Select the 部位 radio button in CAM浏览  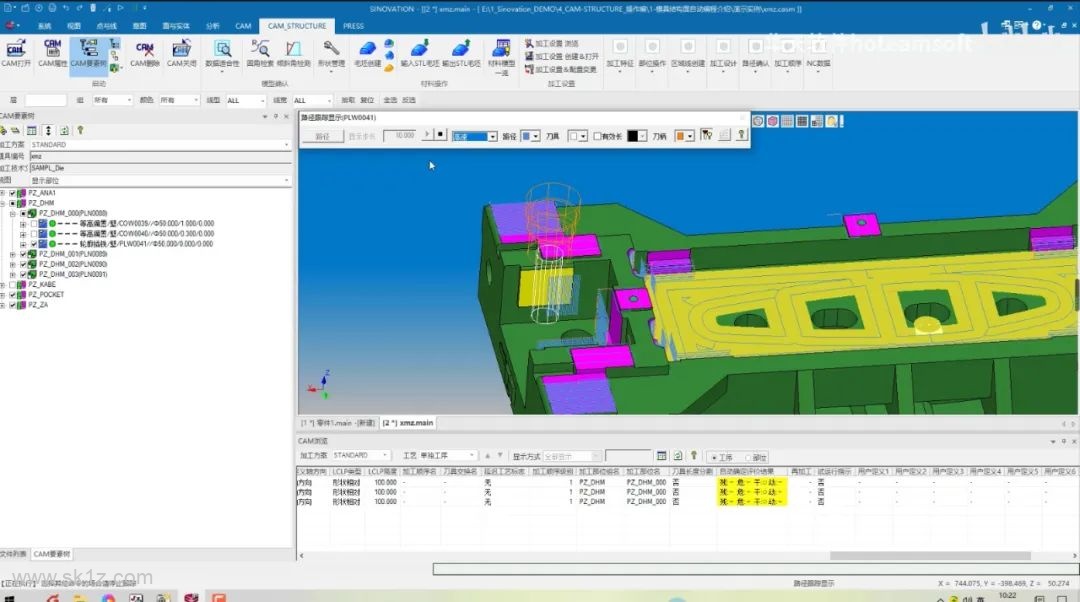tap(748, 457)
